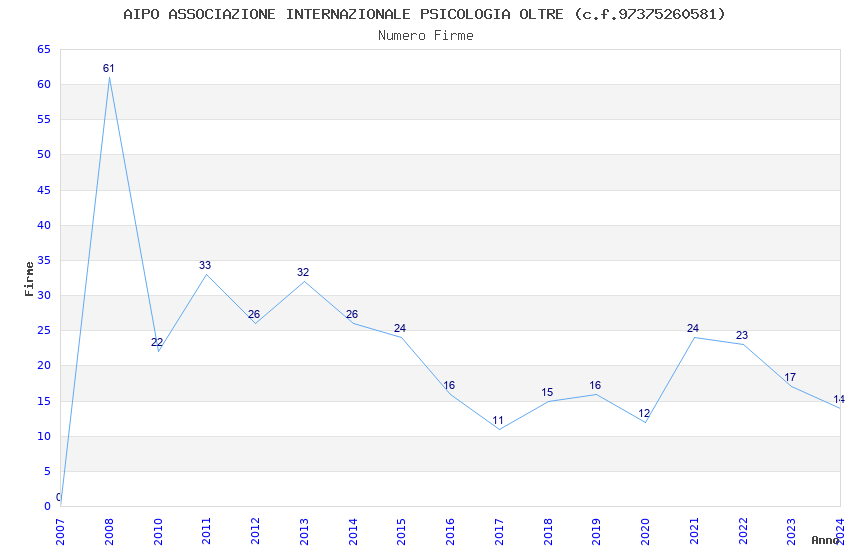Select the lowest data label 11
Image resolution: width=850 pixels, height=550 pixels.
pyautogui.click(x=498, y=420)
